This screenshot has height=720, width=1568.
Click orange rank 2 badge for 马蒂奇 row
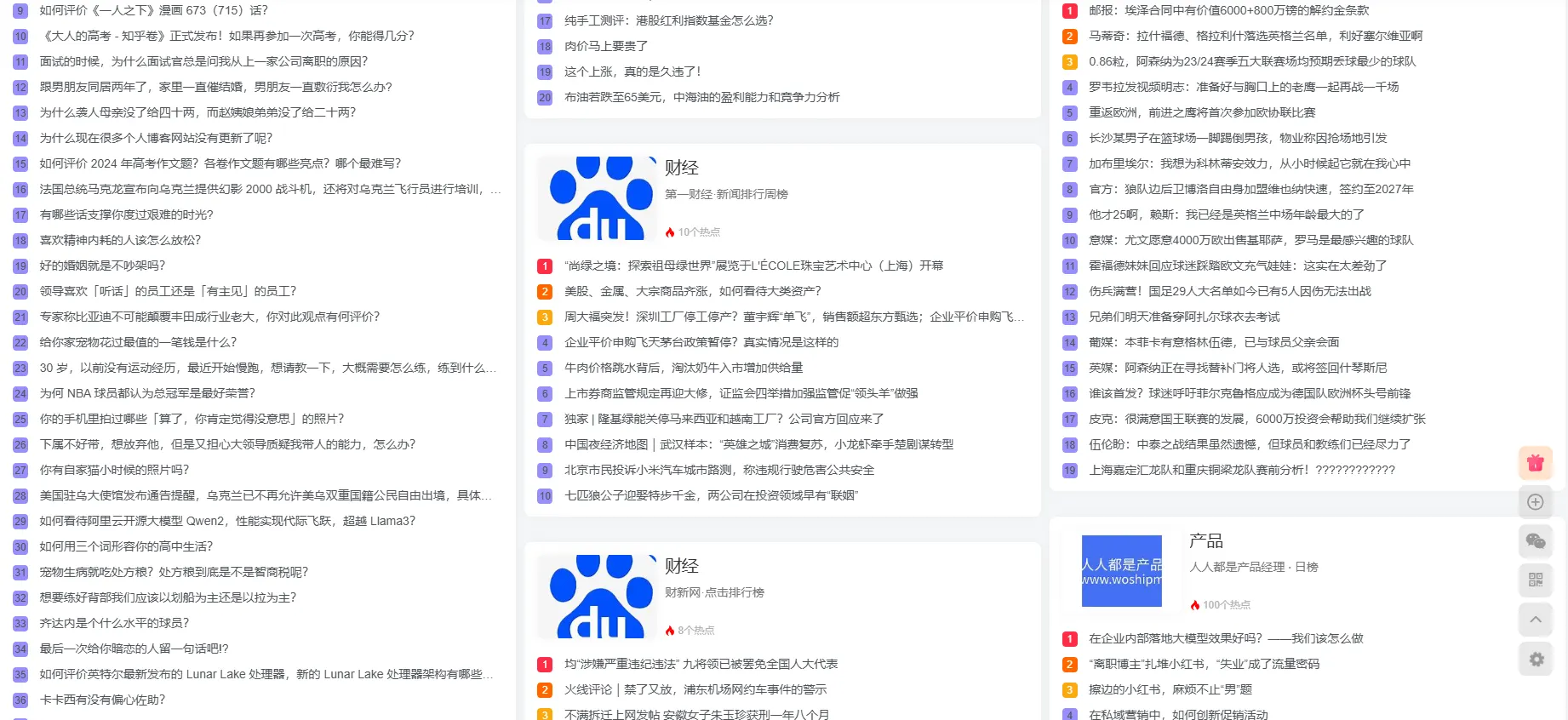point(1070,37)
